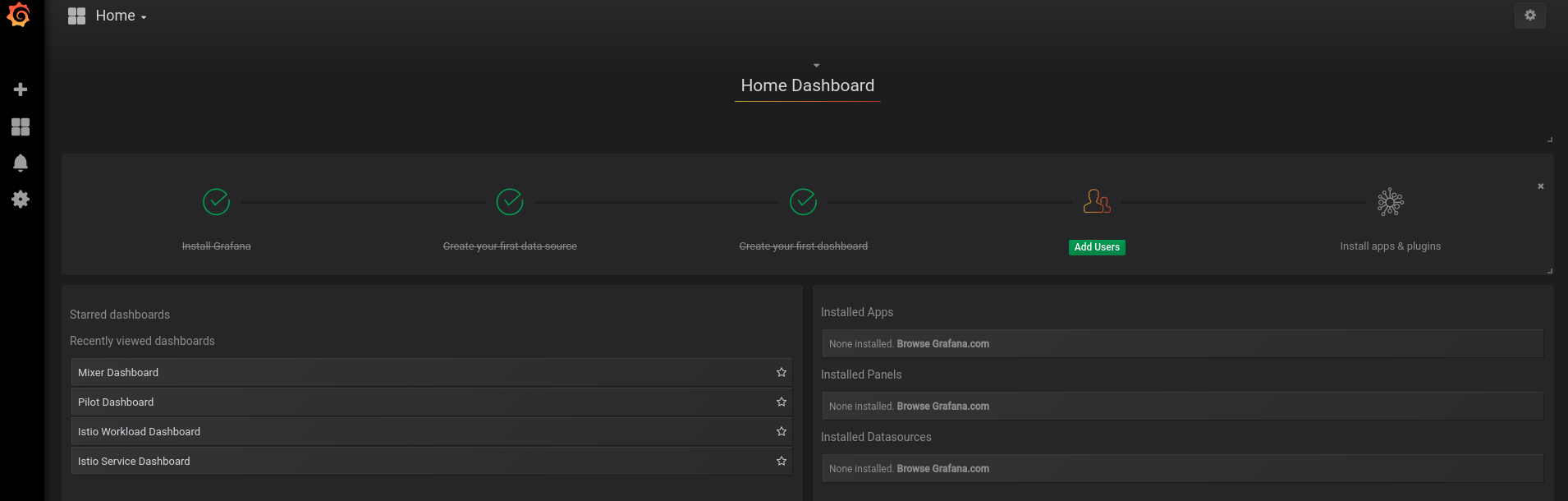1568x501 pixels.
Task: Click the Add Users people icon
Action: pos(1096,201)
